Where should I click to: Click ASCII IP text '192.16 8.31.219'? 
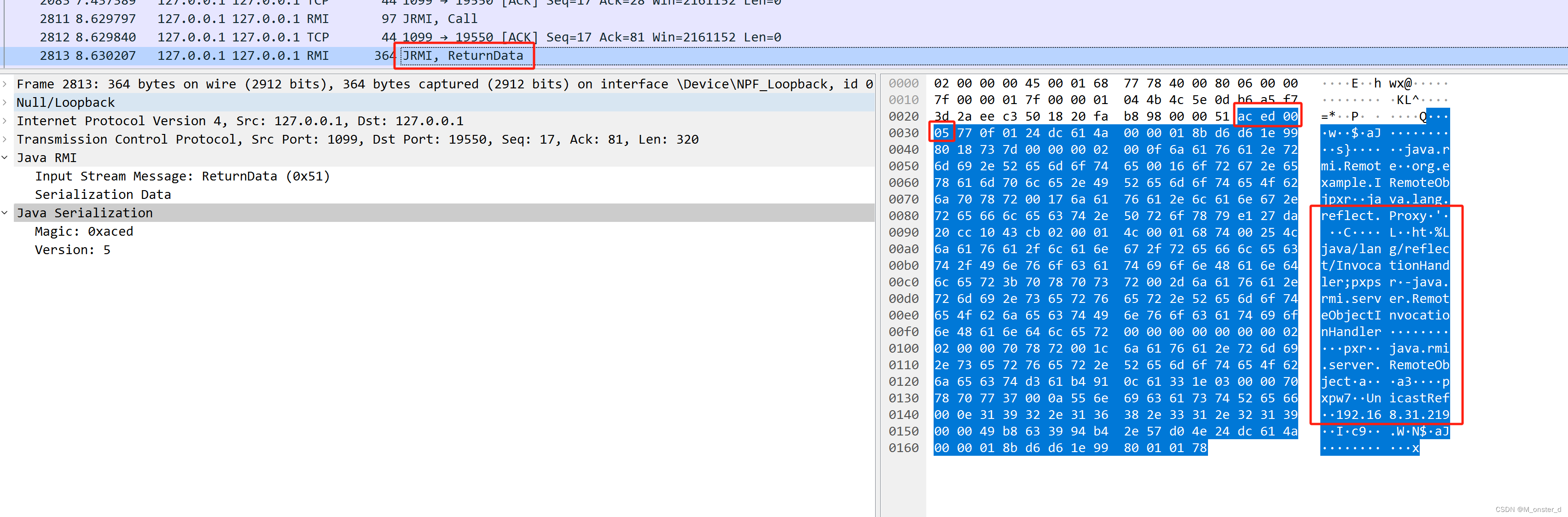coord(1393,415)
